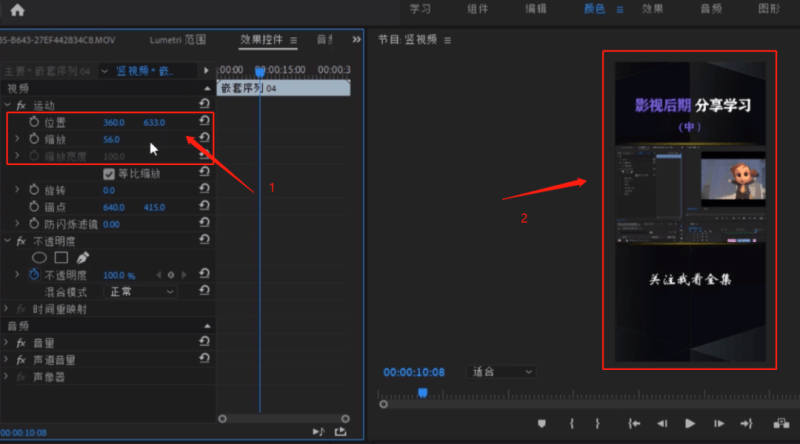This screenshot has height=444, width=800.
Task: Mark out point with right brace
Action: (597, 424)
